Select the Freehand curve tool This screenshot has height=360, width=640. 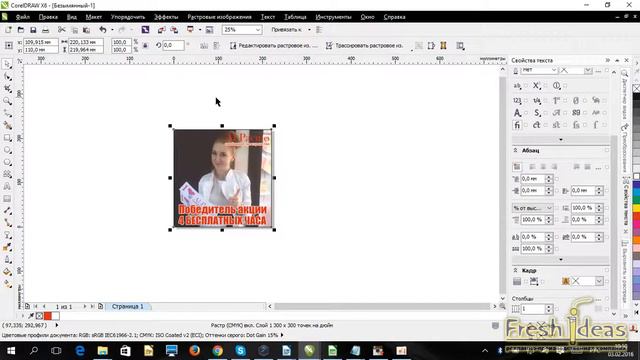[x=7, y=113]
